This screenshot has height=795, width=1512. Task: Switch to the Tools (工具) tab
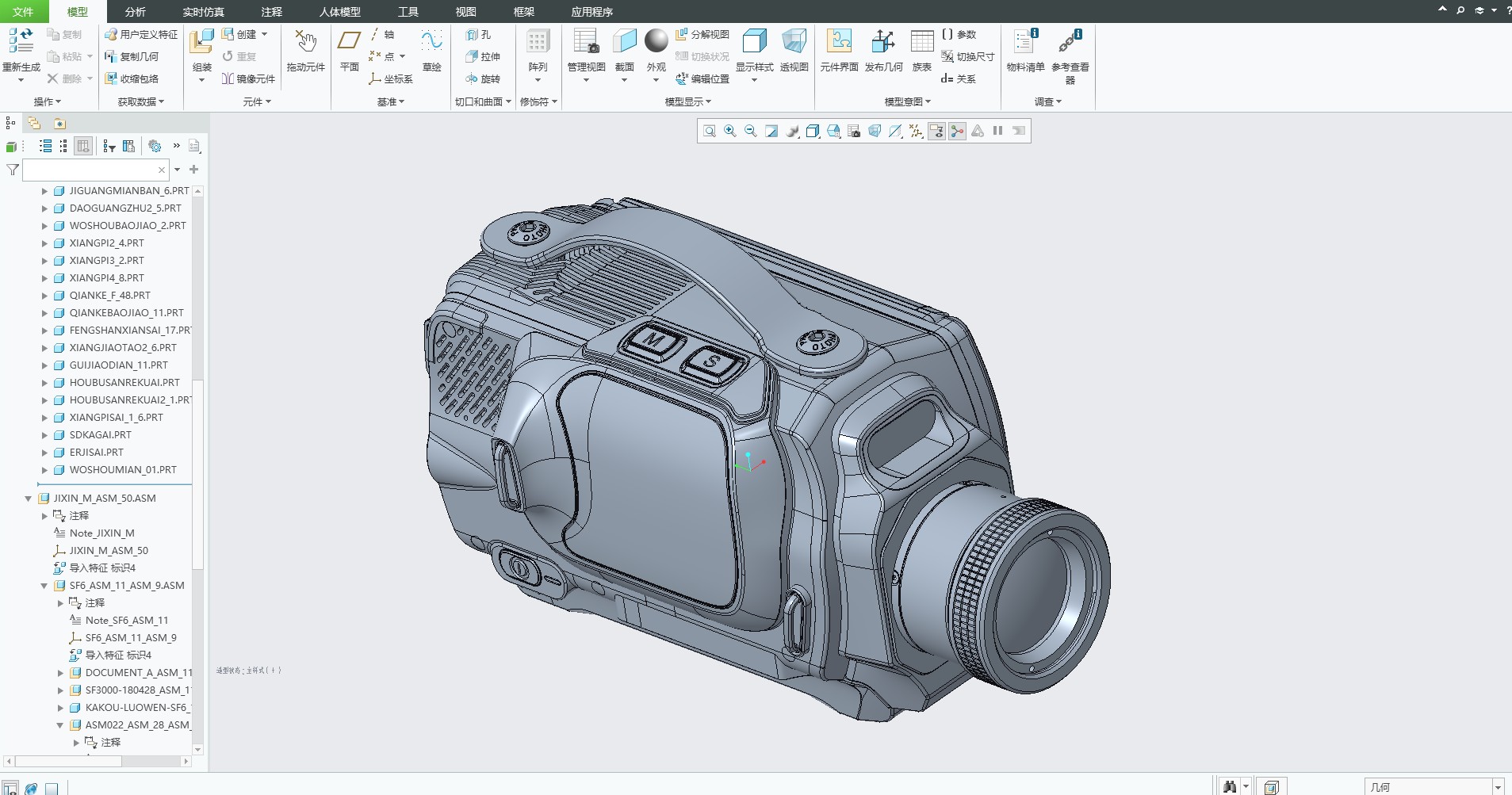click(408, 11)
